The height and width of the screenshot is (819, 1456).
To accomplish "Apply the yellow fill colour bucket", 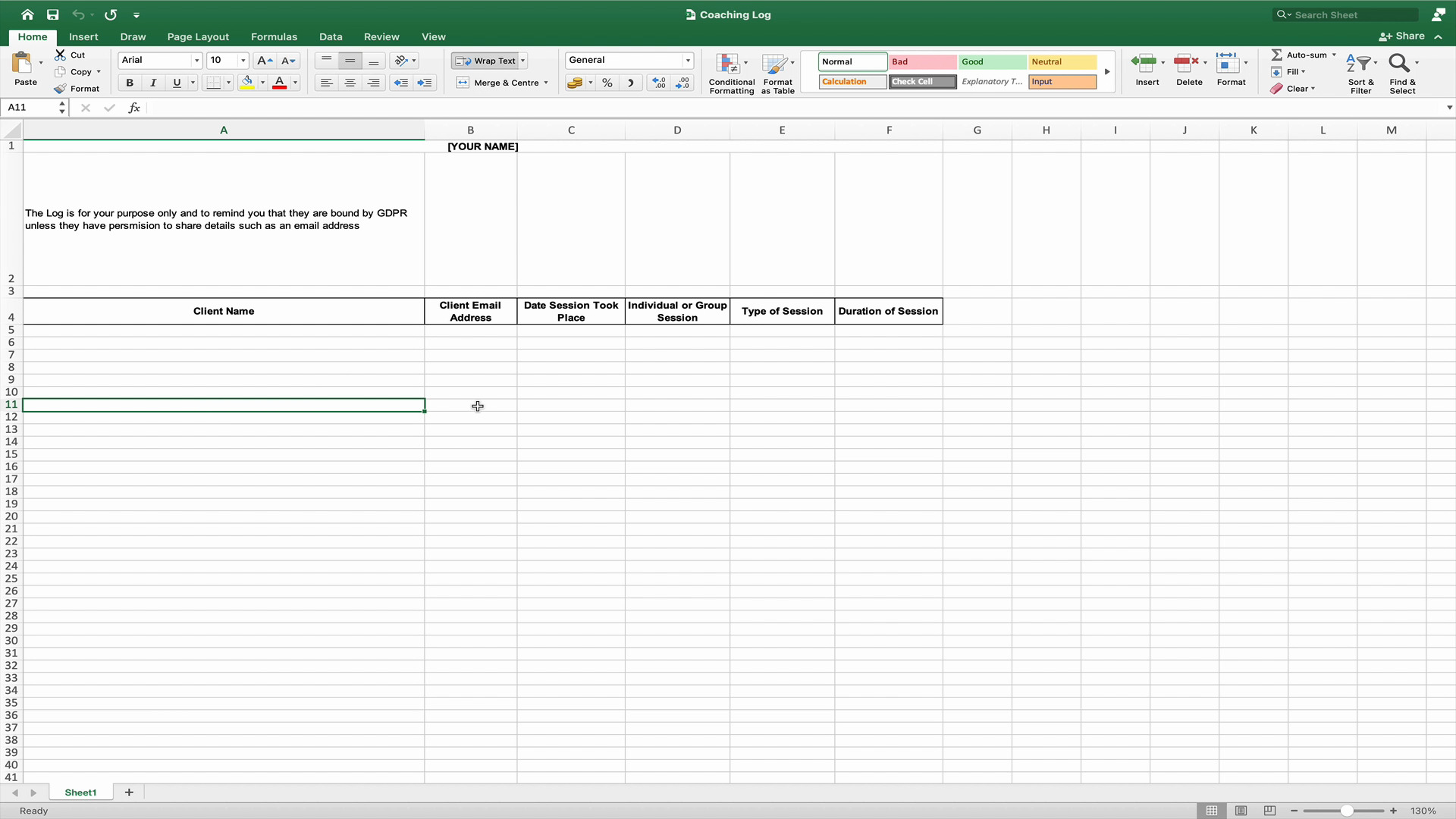I will click(247, 83).
